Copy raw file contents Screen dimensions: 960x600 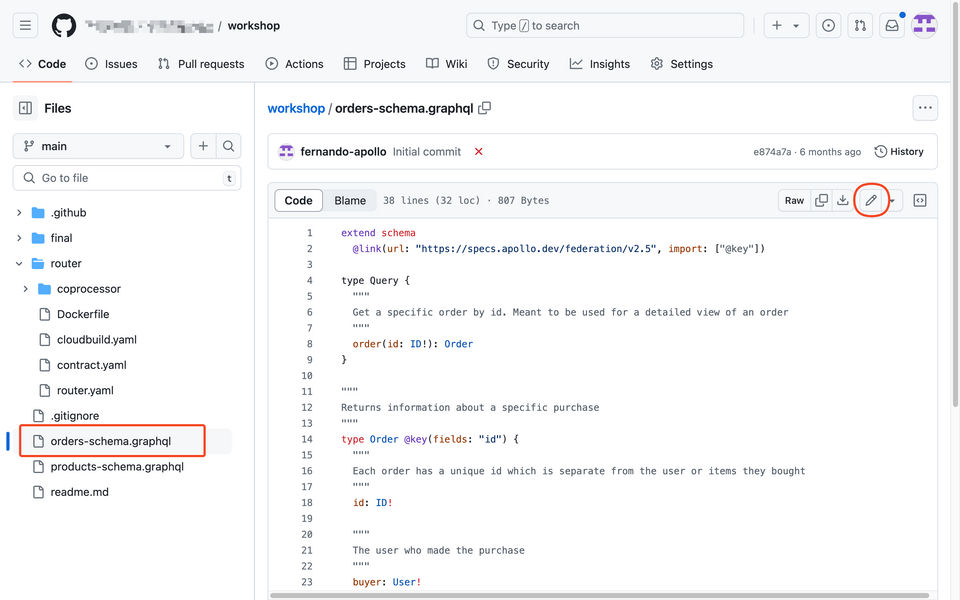(822, 200)
